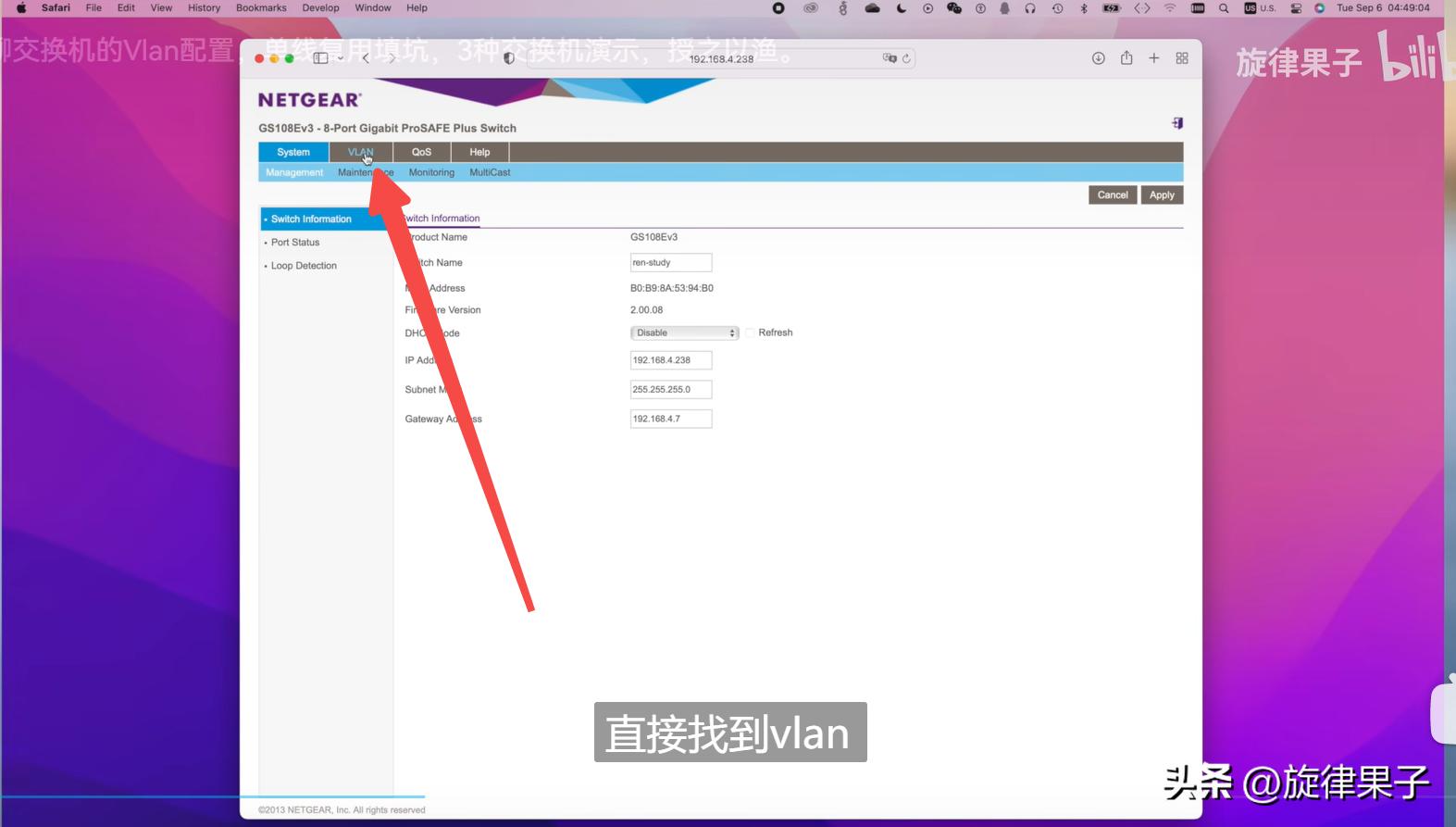
Task: Open the VLAN tab
Action: [x=361, y=152]
